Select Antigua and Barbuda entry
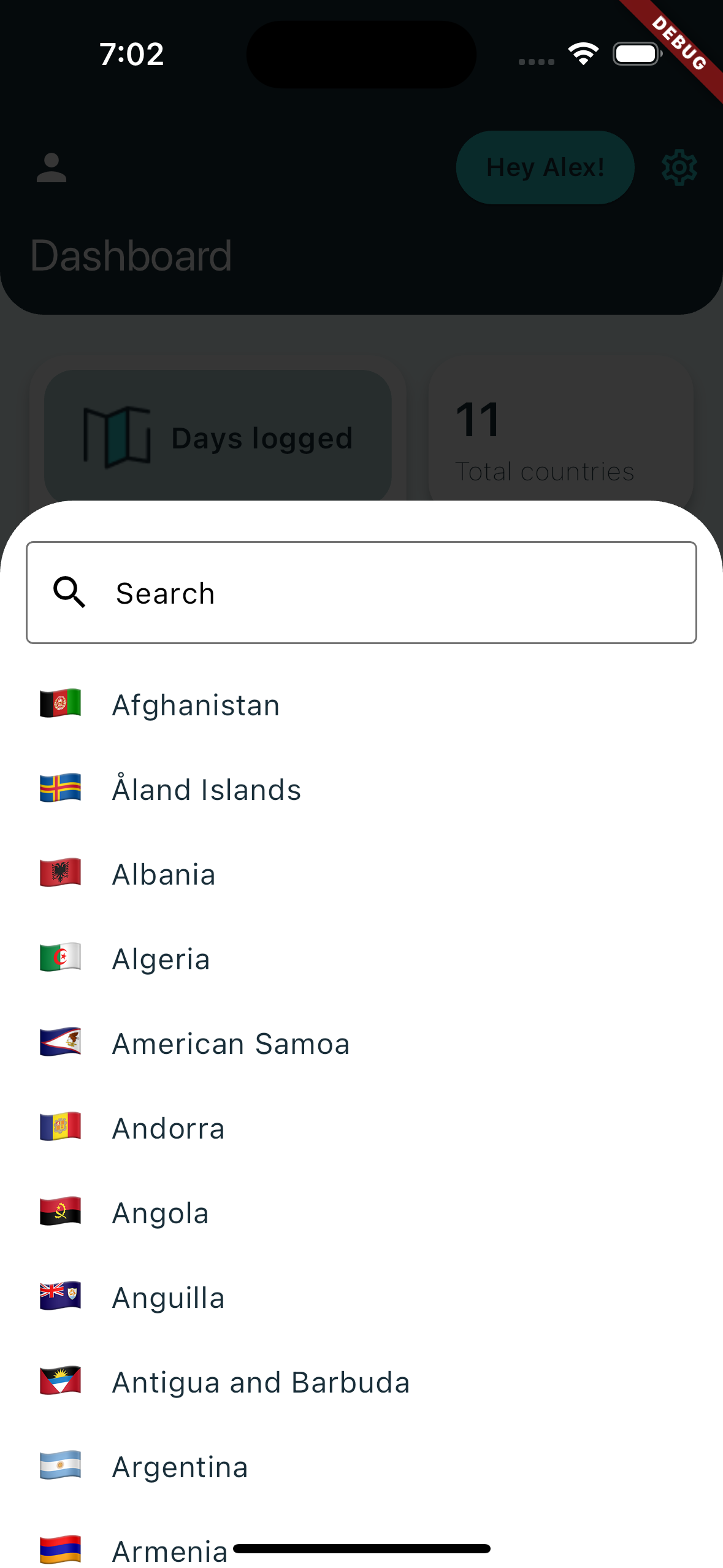Image resolution: width=723 pixels, height=1568 pixels. [x=361, y=1382]
